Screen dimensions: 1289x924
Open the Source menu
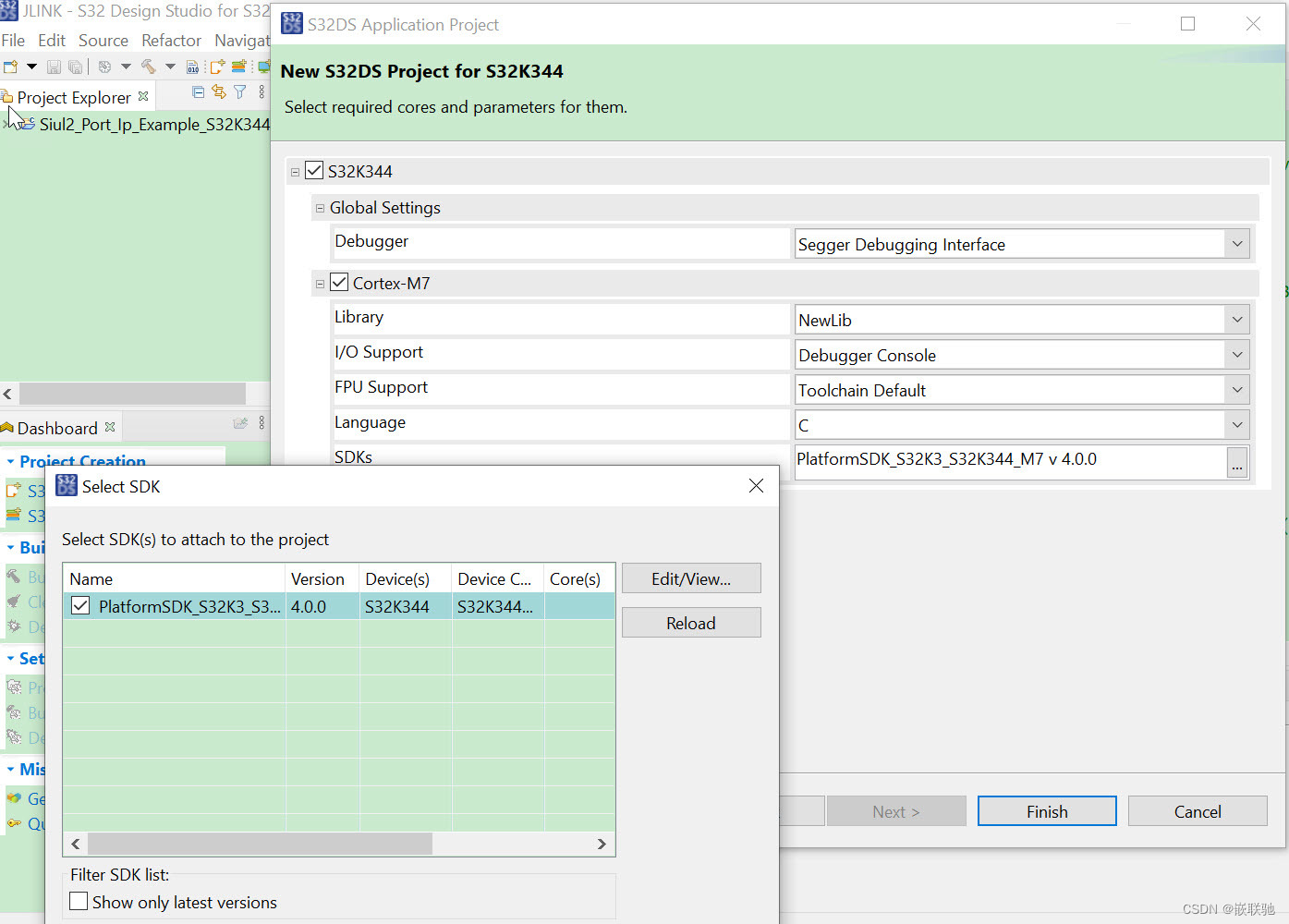103,40
